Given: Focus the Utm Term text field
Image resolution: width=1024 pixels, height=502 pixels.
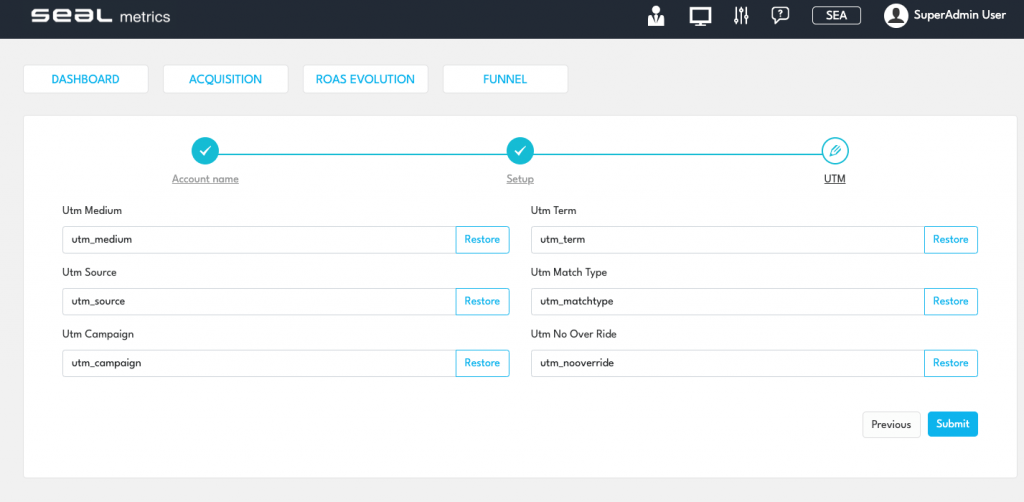Looking at the screenshot, I should (x=727, y=240).
